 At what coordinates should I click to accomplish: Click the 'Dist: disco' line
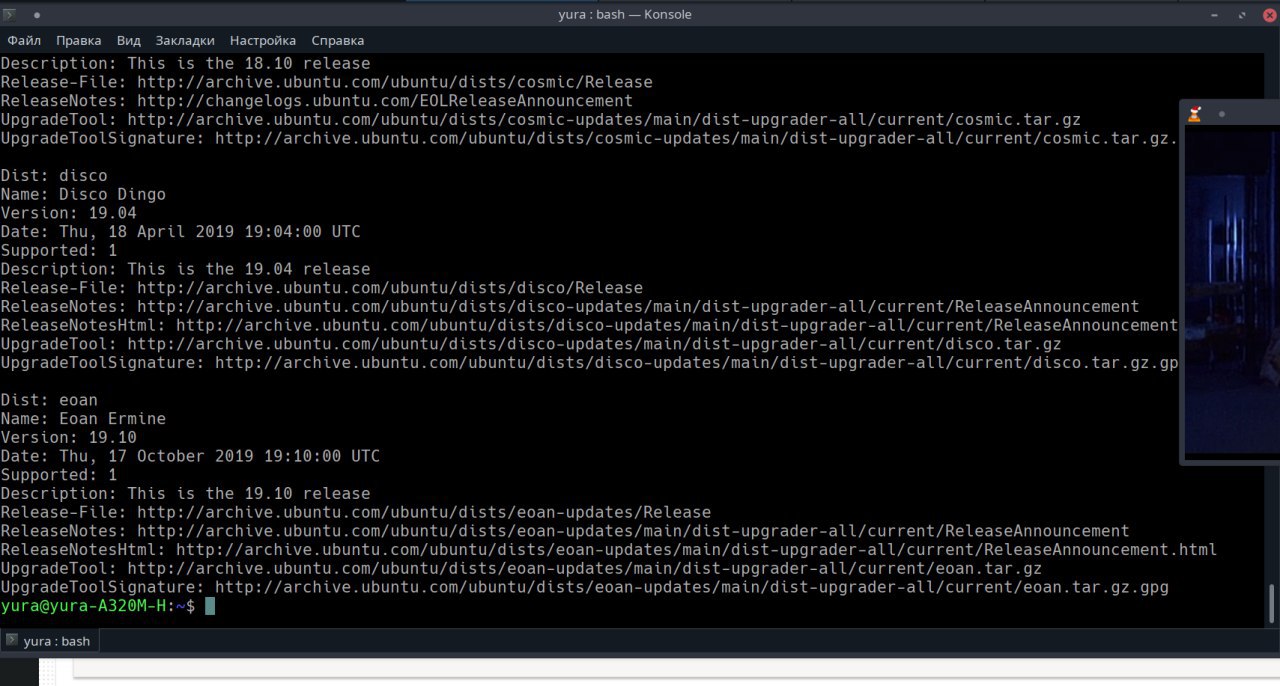[54, 176]
